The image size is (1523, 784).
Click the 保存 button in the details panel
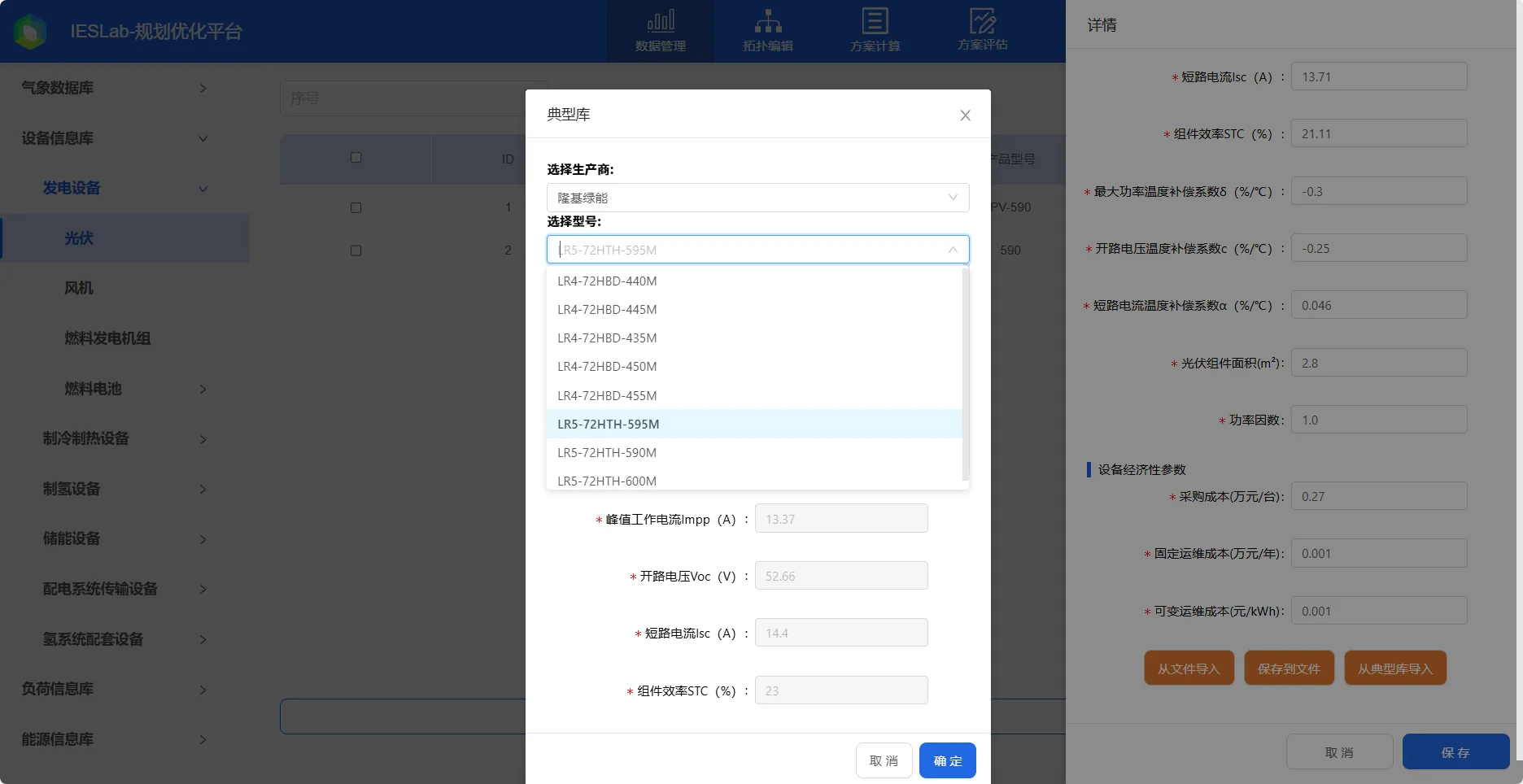(x=1455, y=752)
